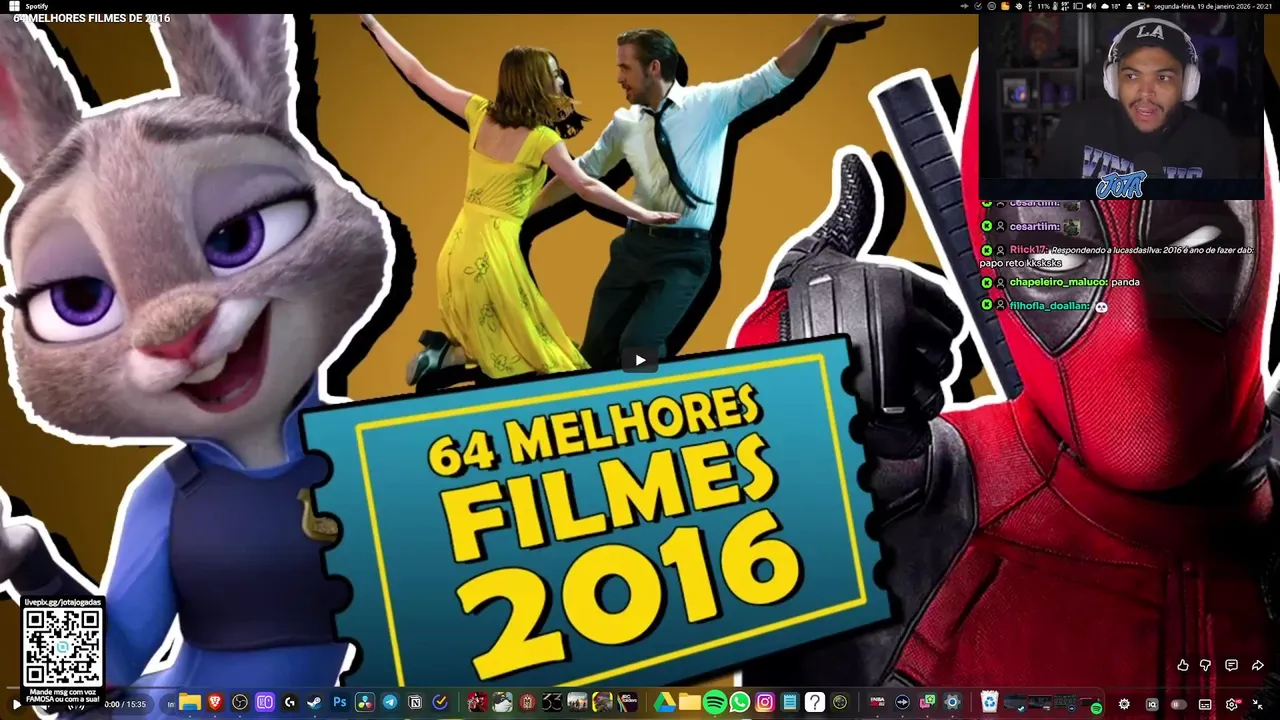Like the video with thumbs up icon
The width and height of the screenshot is (1280, 720).
point(1183,665)
